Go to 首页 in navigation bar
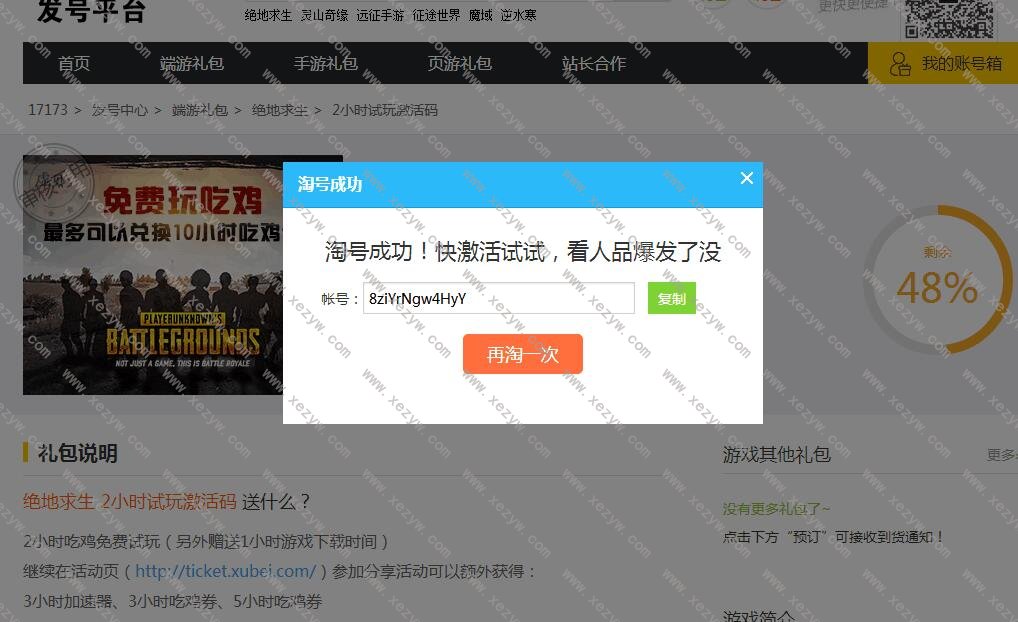 pyautogui.click(x=74, y=63)
